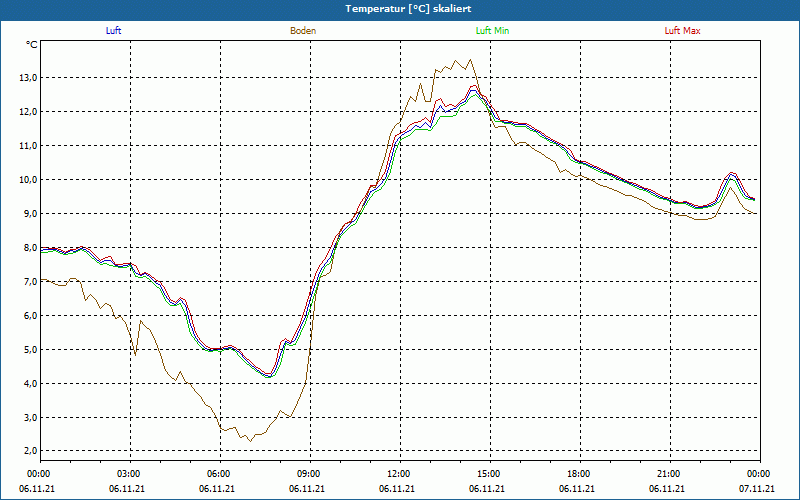Click the 3,0 y-axis value
Viewport: 800px width, 500px height.
pos(30,417)
